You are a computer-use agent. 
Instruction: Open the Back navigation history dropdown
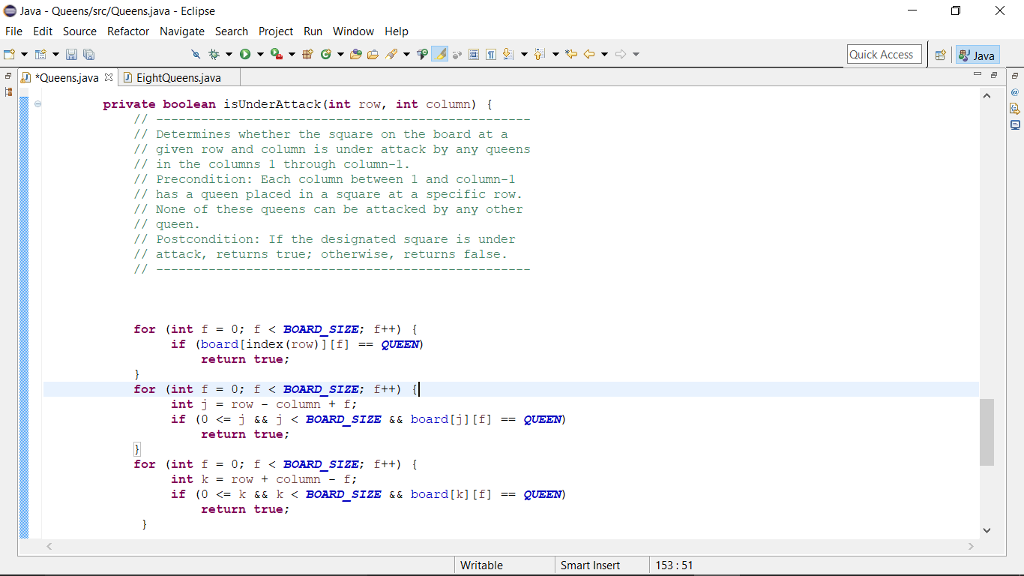[605, 54]
